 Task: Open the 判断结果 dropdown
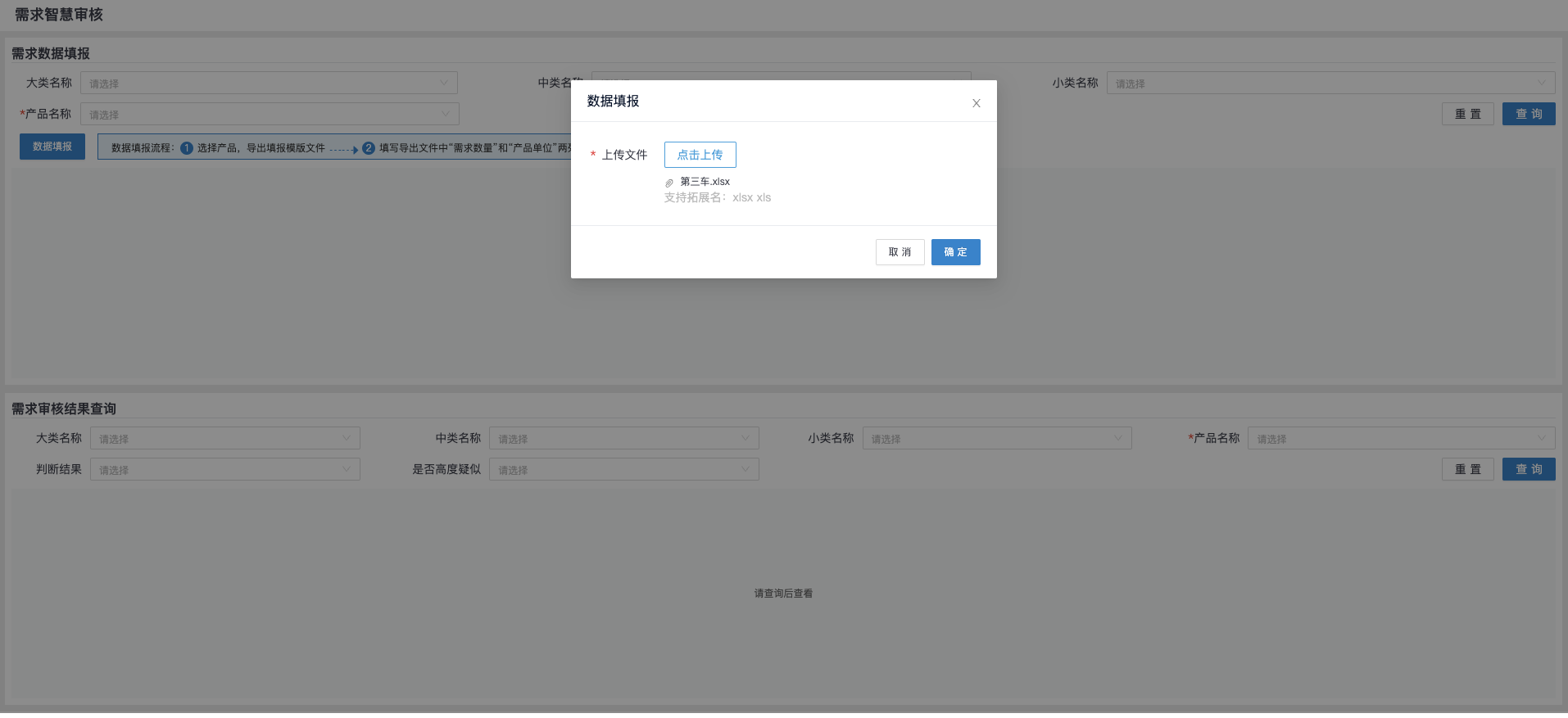[225, 469]
